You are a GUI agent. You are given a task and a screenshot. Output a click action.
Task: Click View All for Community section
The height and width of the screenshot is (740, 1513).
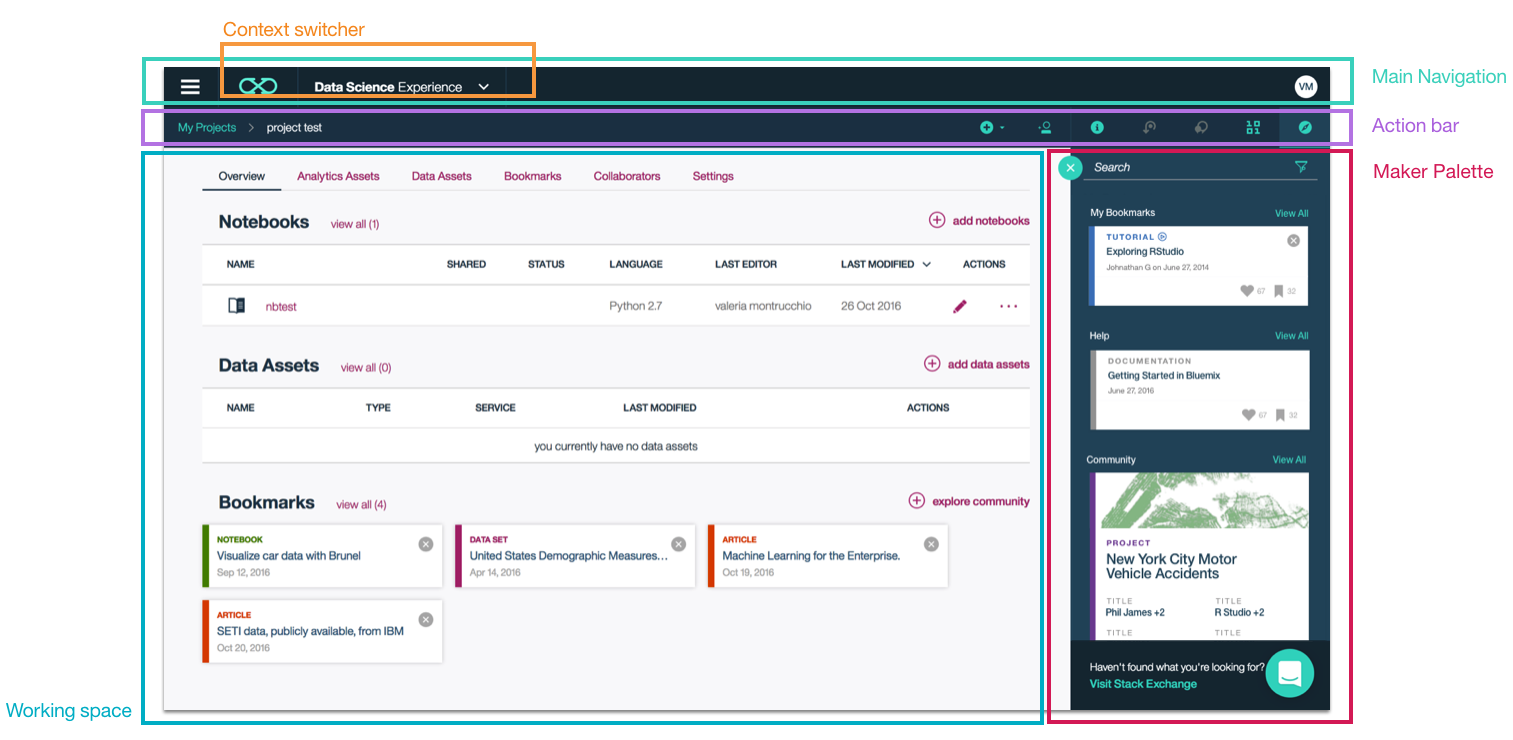1289,460
